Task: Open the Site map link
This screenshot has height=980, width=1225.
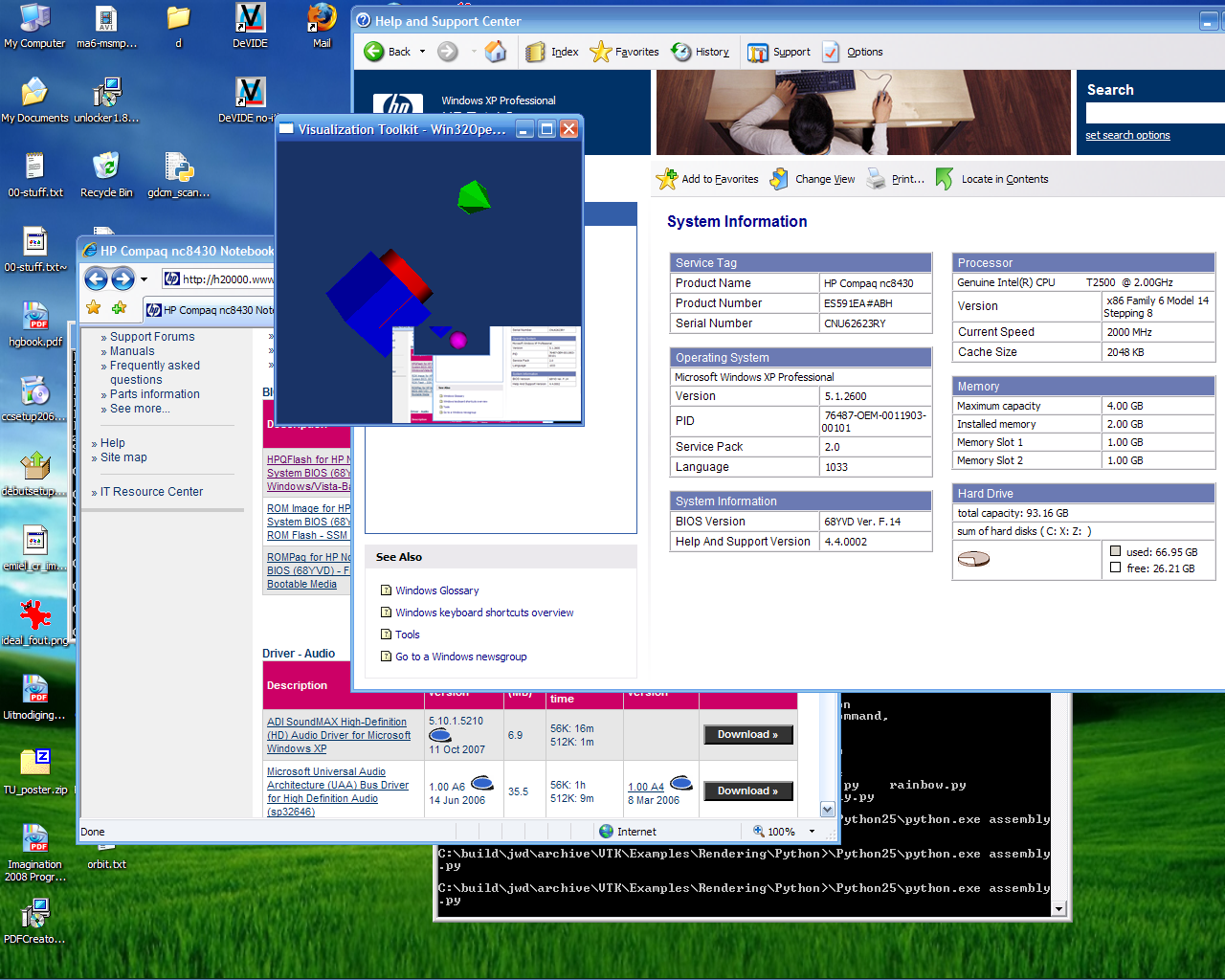Action: (x=123, y=457)
